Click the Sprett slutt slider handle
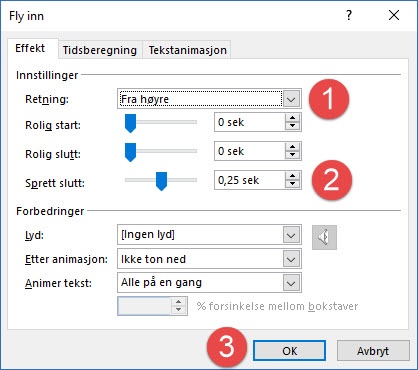This screenshot has height=370, width=418. point(161,181)
